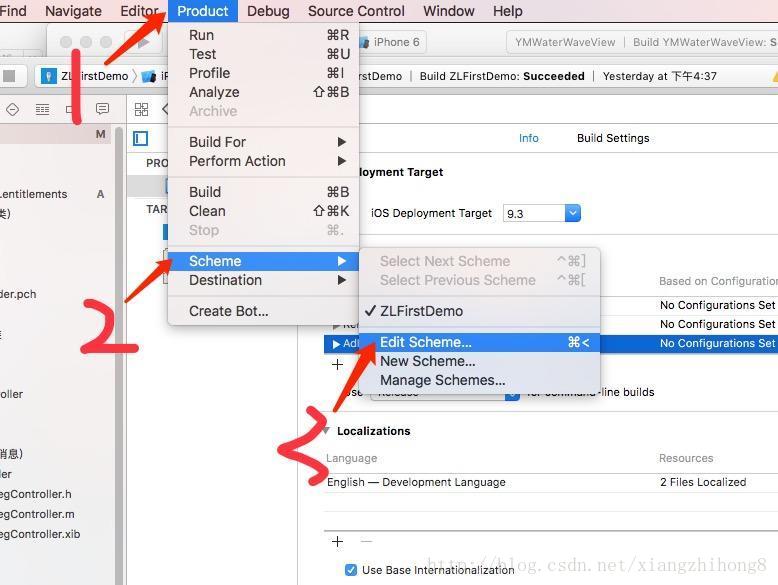
Task: Select the English — Development Language row
Action: point(551,482)
